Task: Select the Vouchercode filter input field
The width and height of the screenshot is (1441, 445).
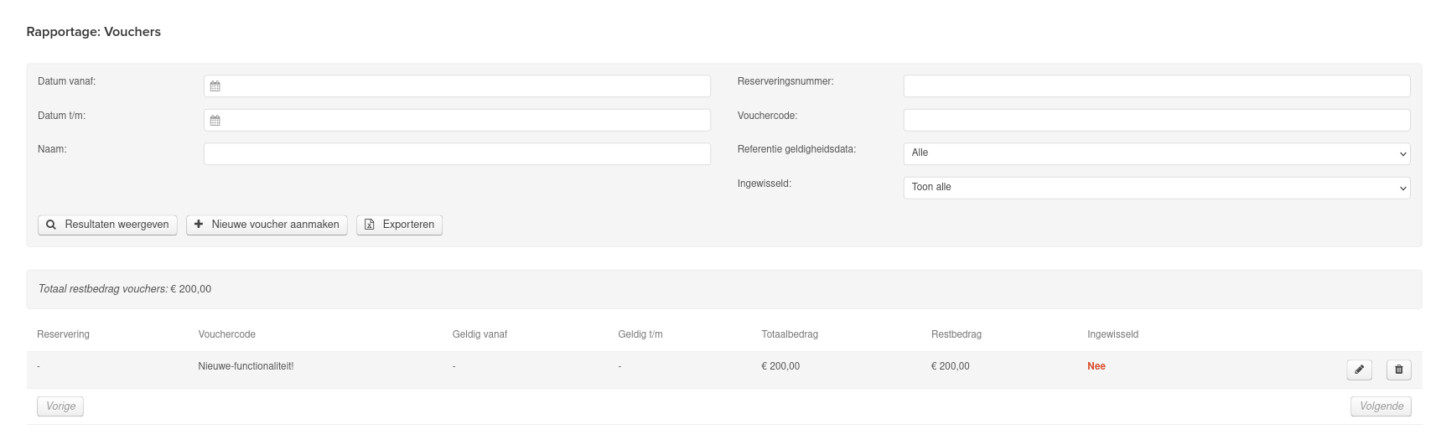Action: (x=1156, y=120)
